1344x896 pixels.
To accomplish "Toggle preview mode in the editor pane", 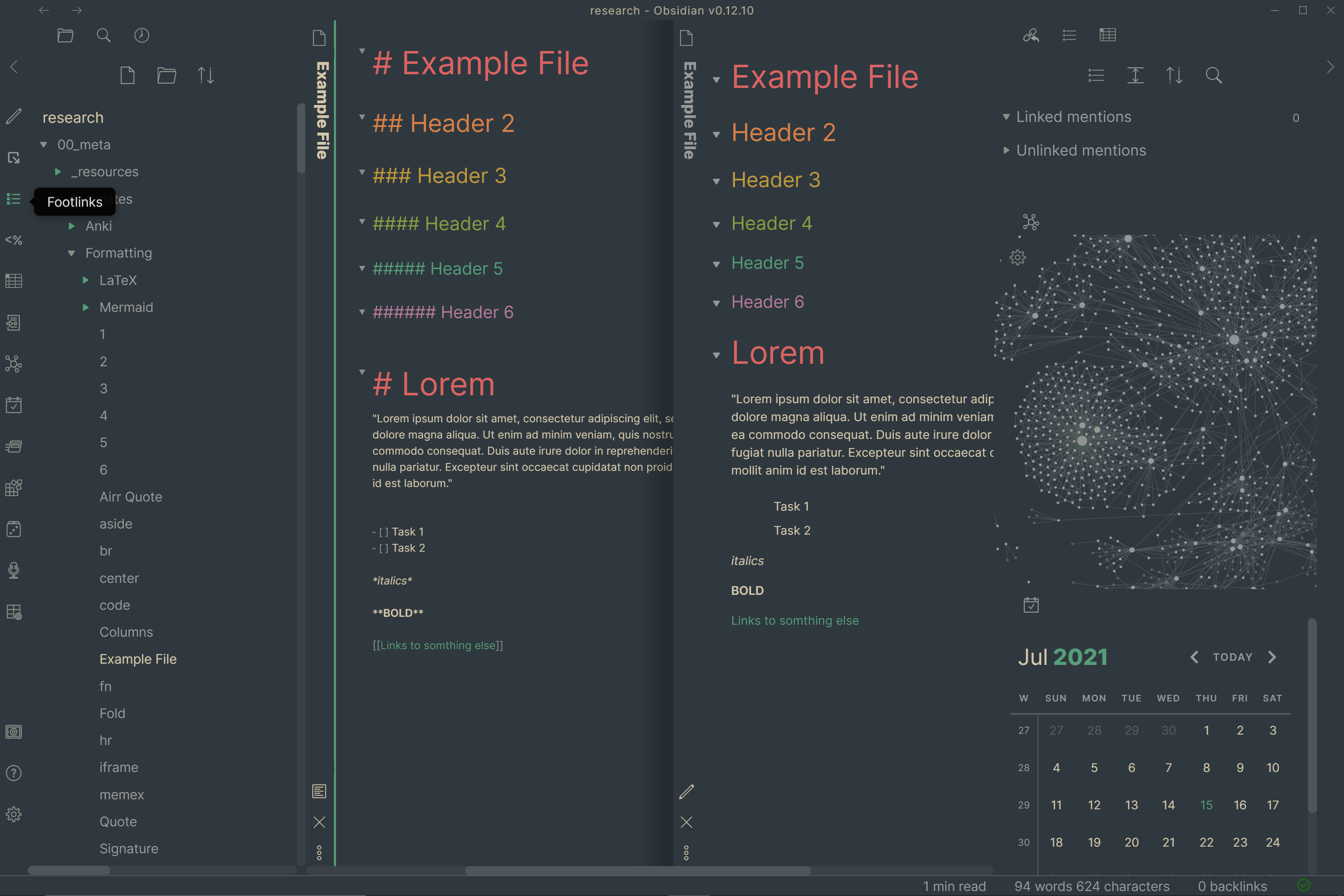I will pos(319,791).
